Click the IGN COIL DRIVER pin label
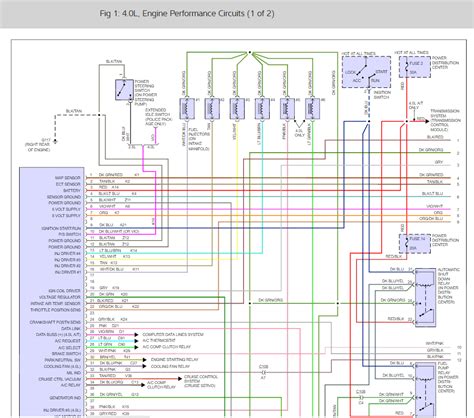This screenshot has height=418, width=474. point(65,291)
